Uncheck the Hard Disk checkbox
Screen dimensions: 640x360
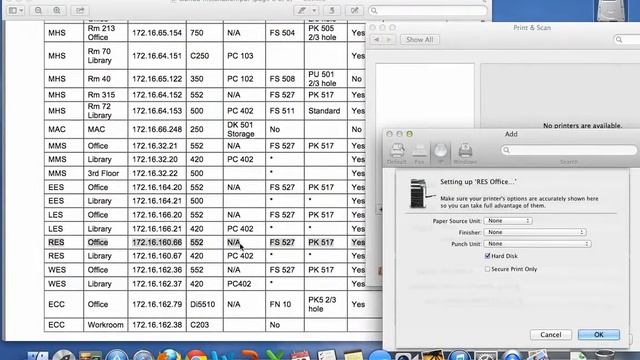tap(487, 256)
